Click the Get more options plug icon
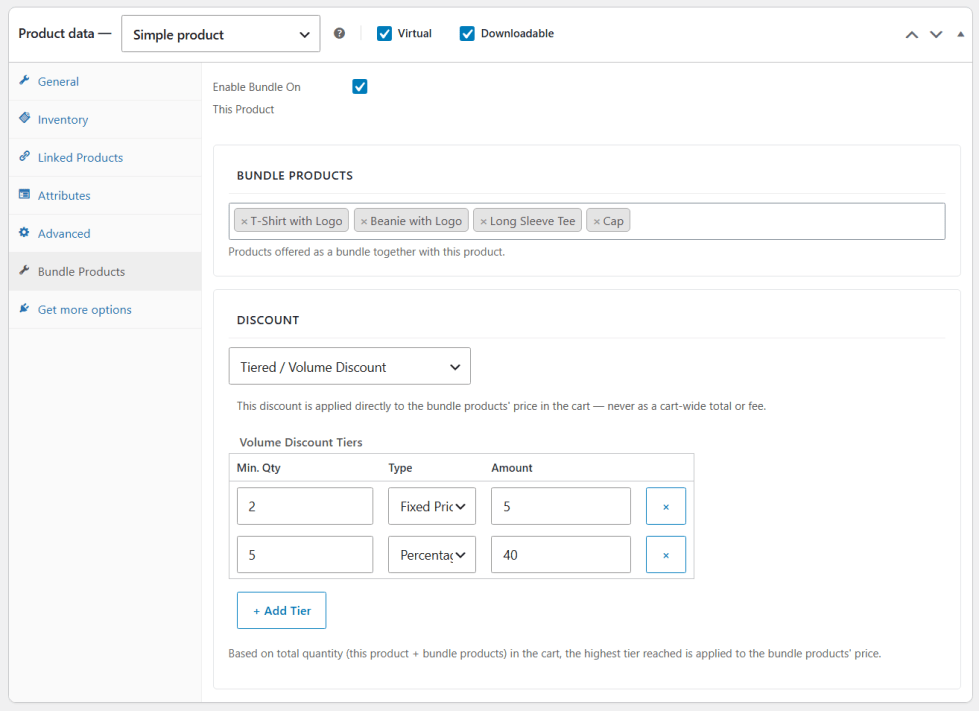Image resolution: width=979 pixels, height=711 pixels. [x=24, y=308]
